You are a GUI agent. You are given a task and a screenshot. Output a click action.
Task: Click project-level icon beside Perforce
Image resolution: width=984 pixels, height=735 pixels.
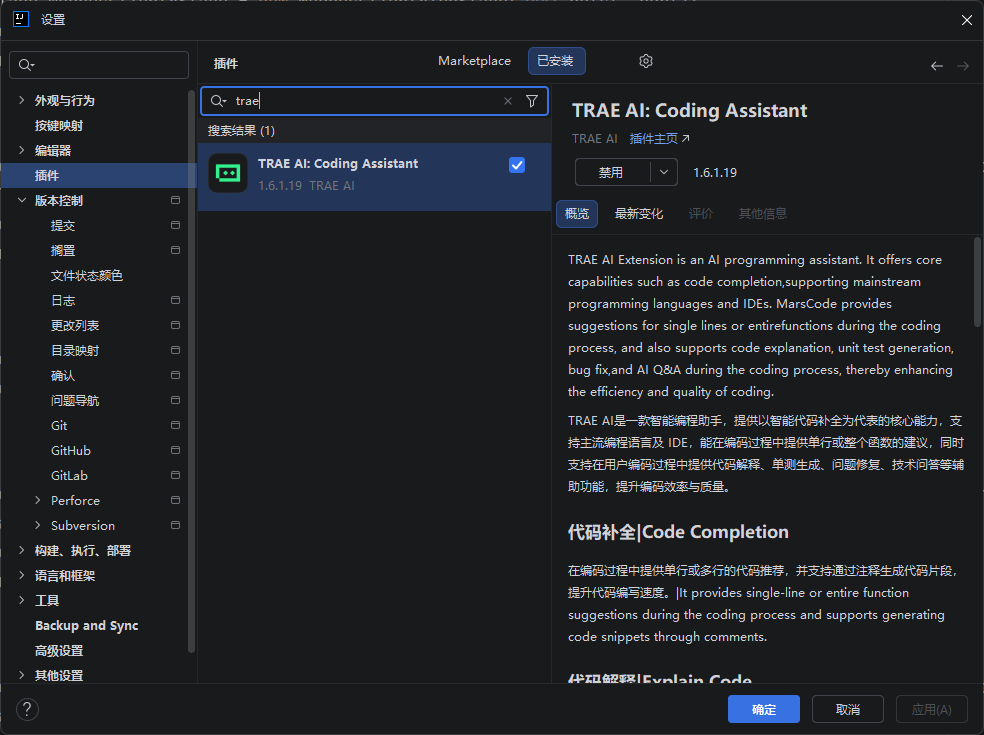click(x=175, y=500)
